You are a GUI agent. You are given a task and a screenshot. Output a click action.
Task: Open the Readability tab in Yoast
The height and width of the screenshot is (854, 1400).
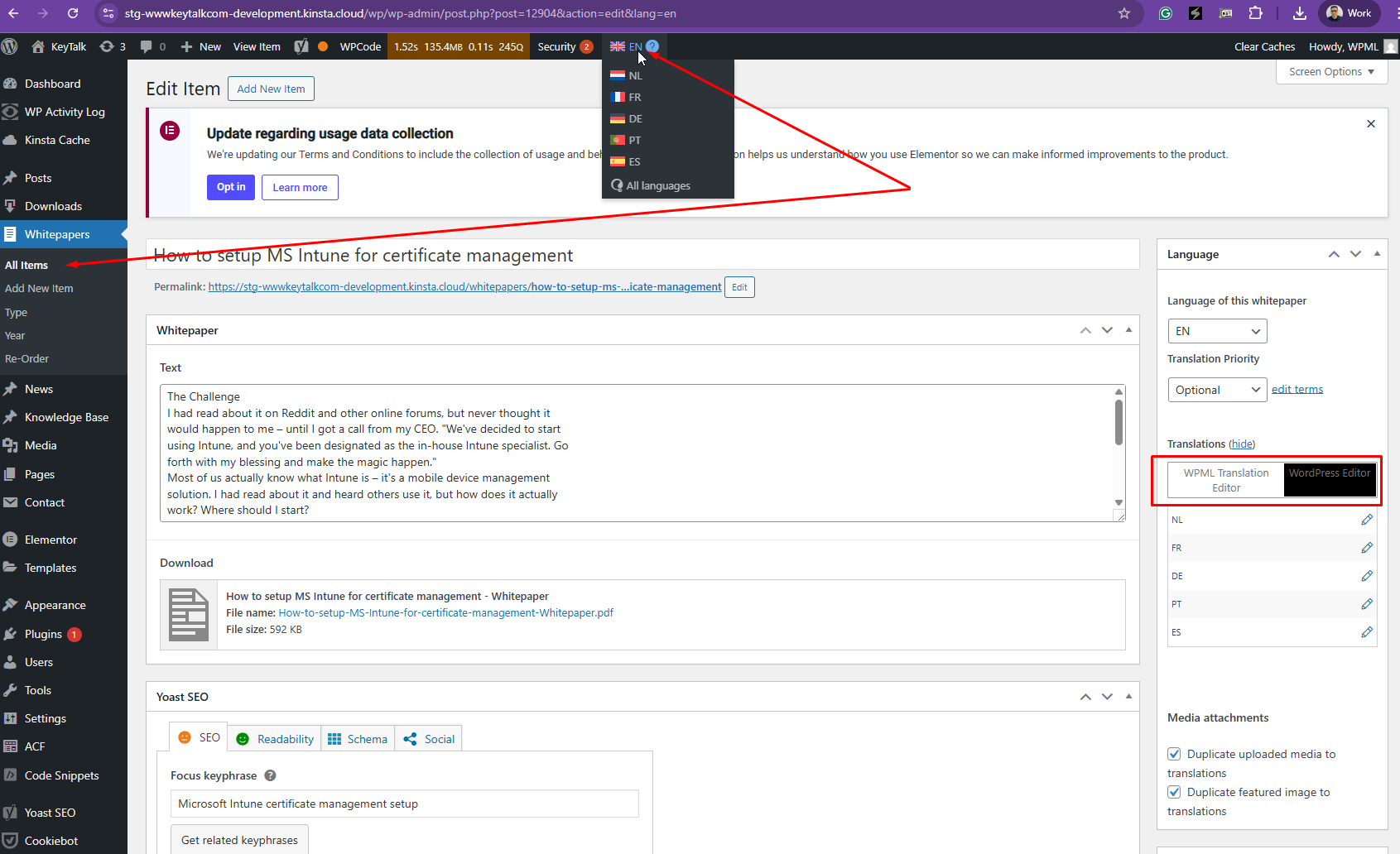[x=275, y=739]
